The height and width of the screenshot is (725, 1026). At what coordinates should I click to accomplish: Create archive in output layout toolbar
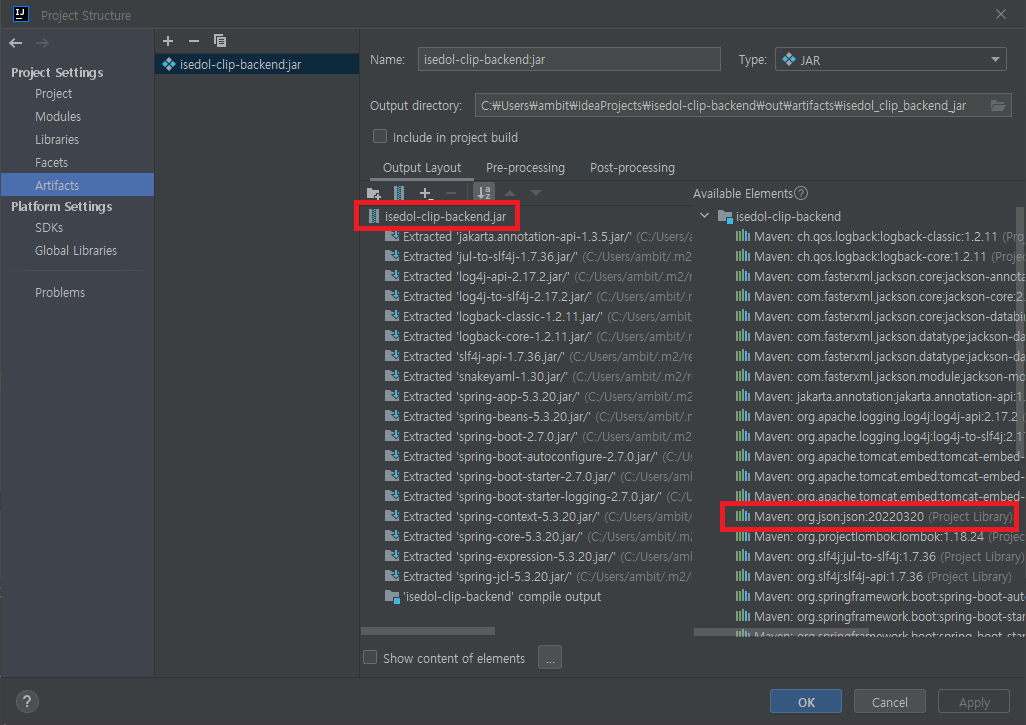click(x=398, y=194)
